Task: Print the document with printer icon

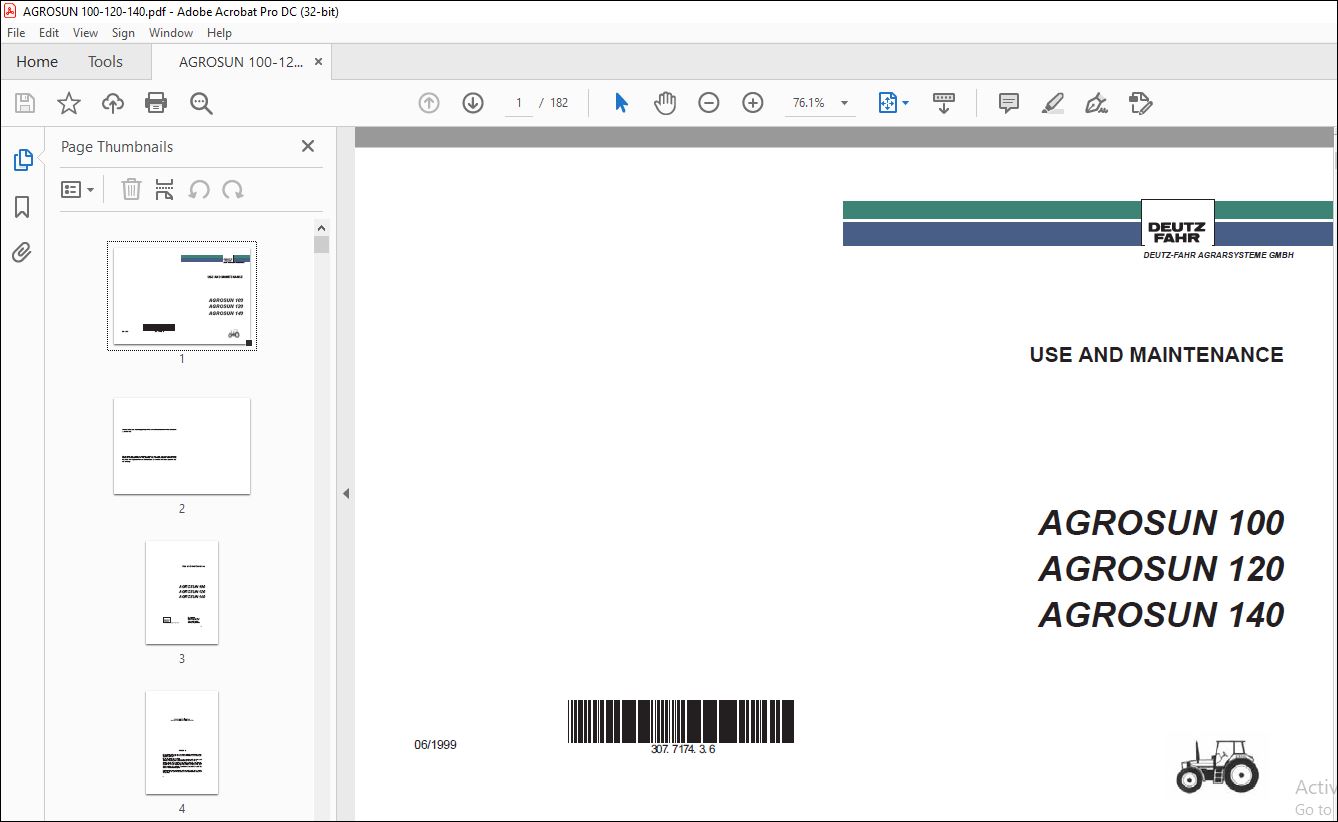Action: pos(156,103)
